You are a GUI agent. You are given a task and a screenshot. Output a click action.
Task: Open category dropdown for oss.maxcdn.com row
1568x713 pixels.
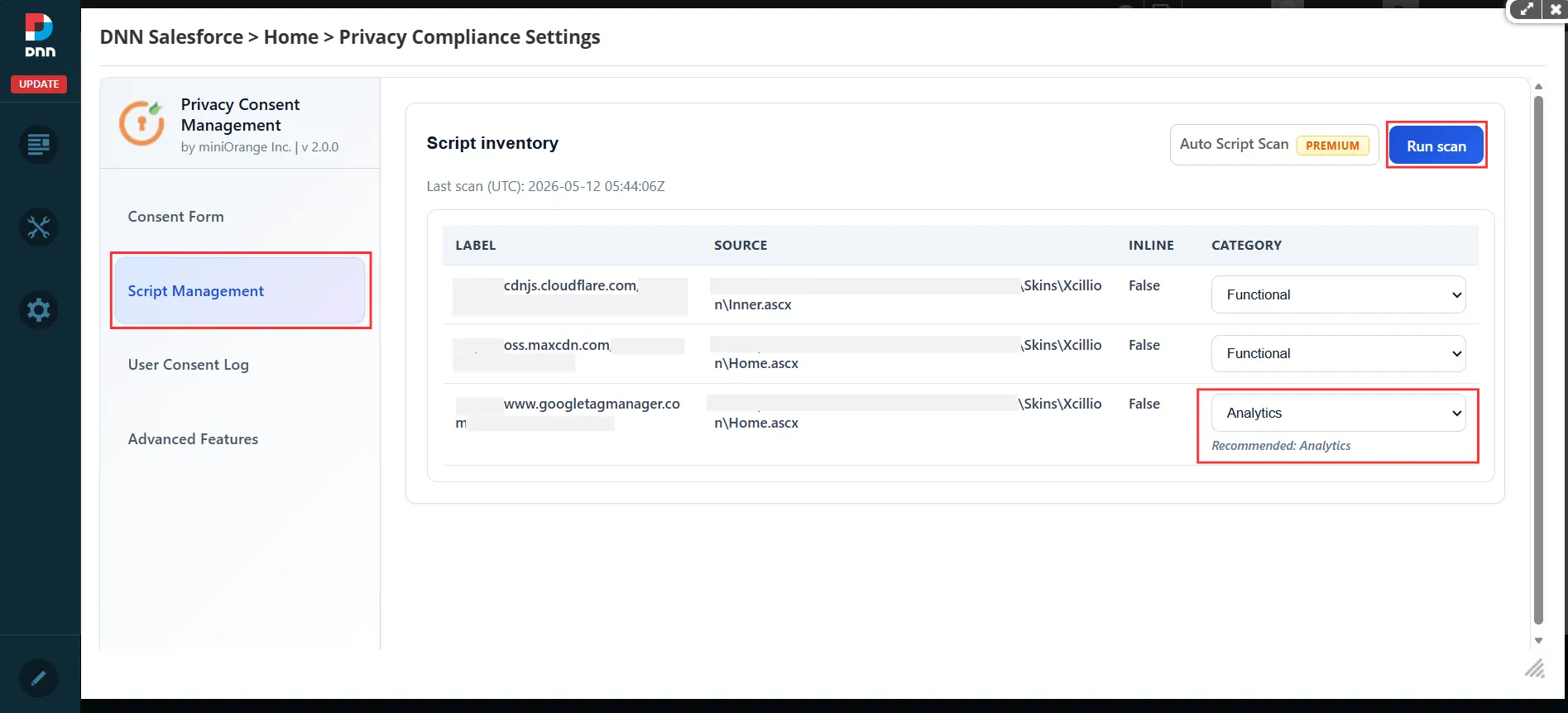click(x=1338, y=353)
